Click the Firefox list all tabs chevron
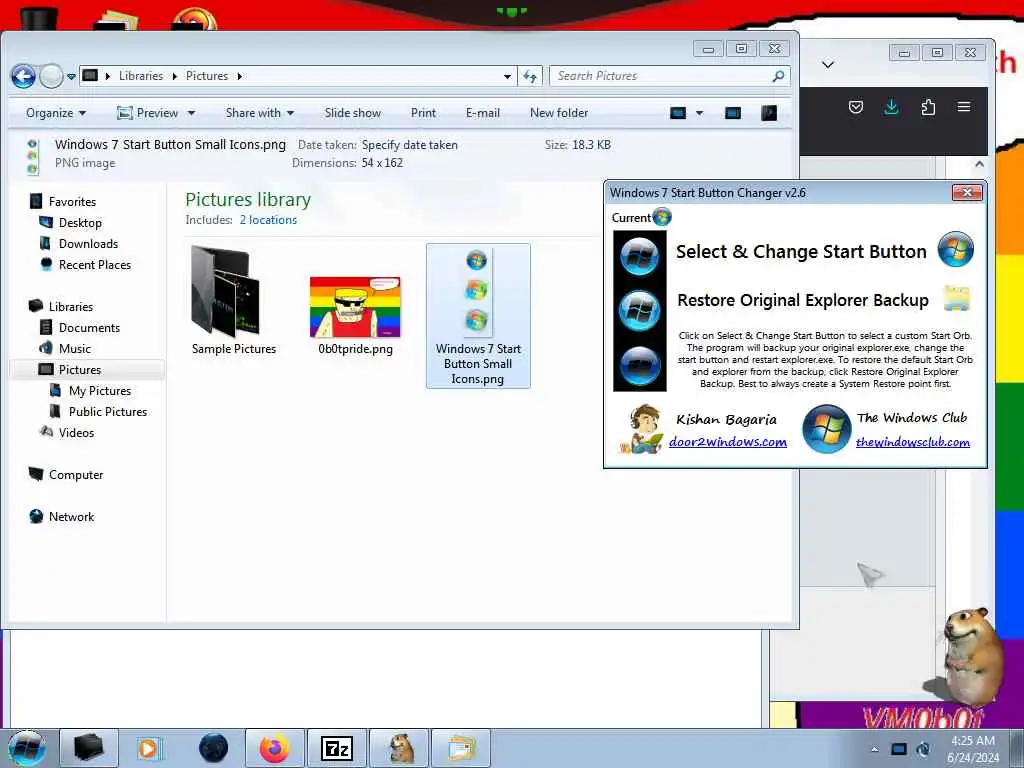This screenshot has height=768, width=1024. click(828, 64)
